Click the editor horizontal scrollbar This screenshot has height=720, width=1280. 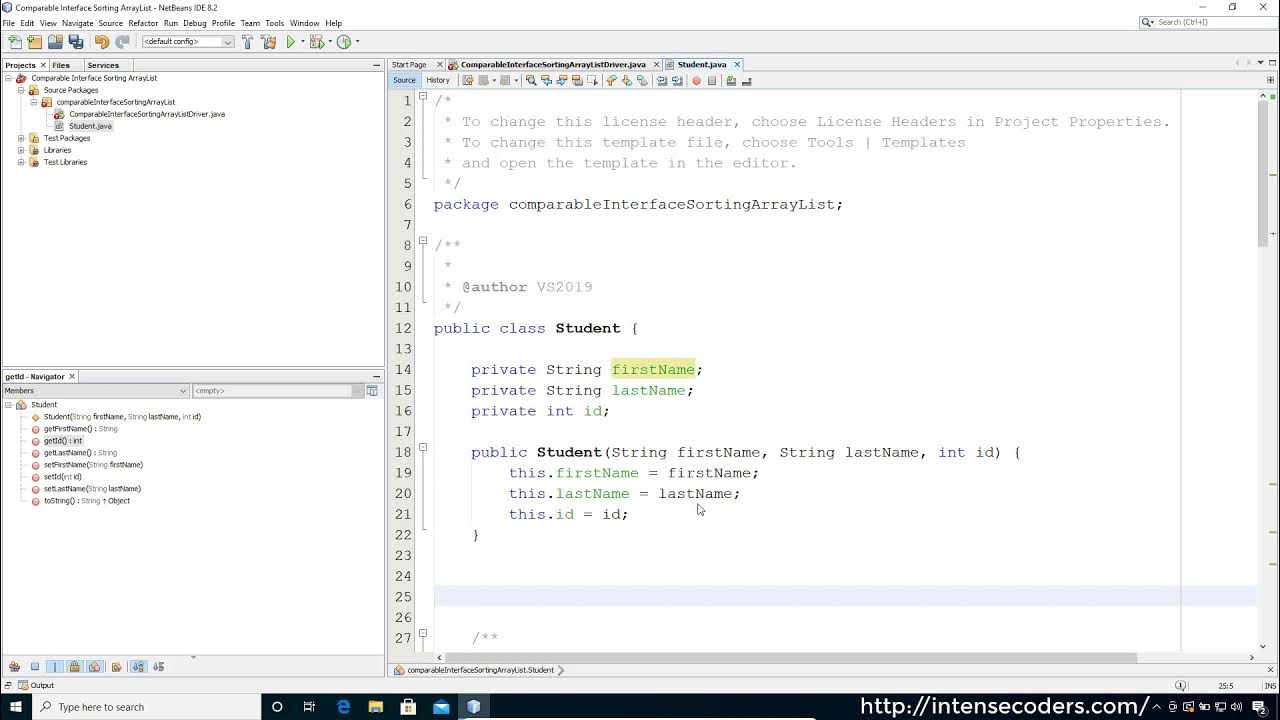click(791, 658)
